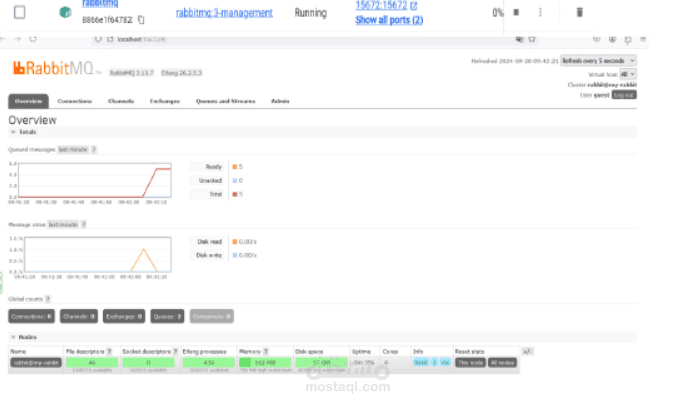Click the Queued messages chart
This screenshot has width=696, height=402.
point(95,180)
